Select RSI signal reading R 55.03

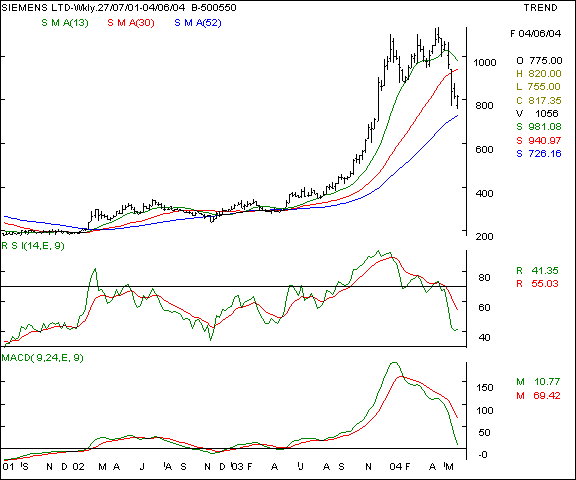tap(537, 284)
